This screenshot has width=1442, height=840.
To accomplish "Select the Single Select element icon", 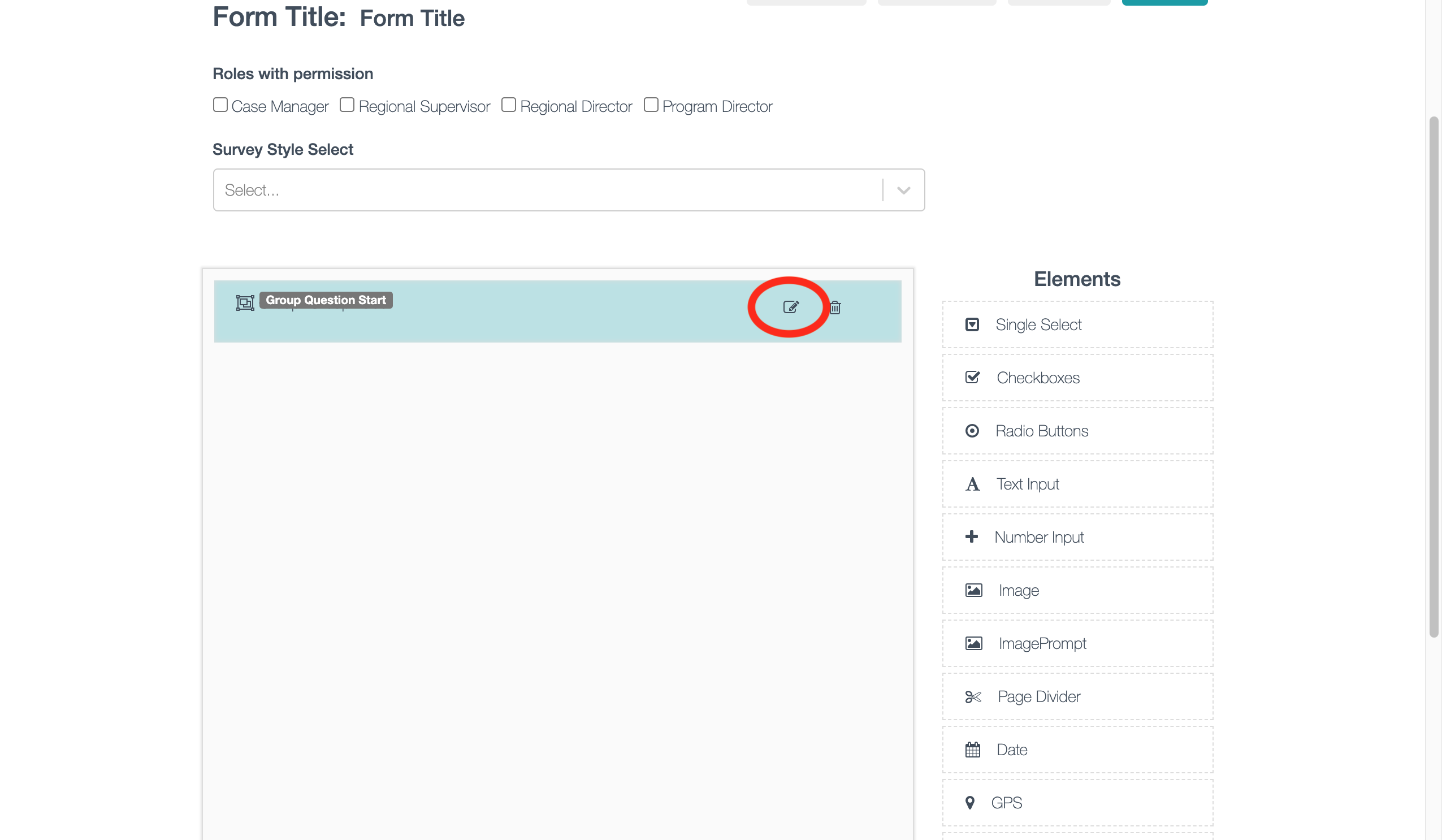I will [x=972, y=324].
